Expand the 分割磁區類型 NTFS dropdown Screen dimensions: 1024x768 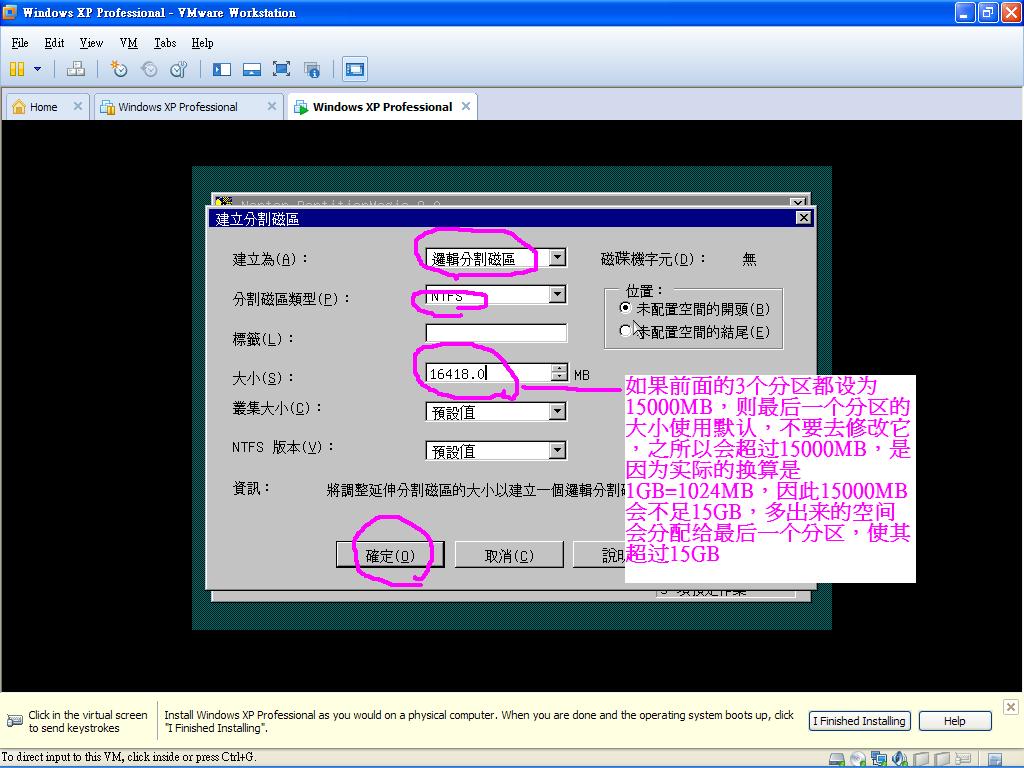click(x=557, y=295)
